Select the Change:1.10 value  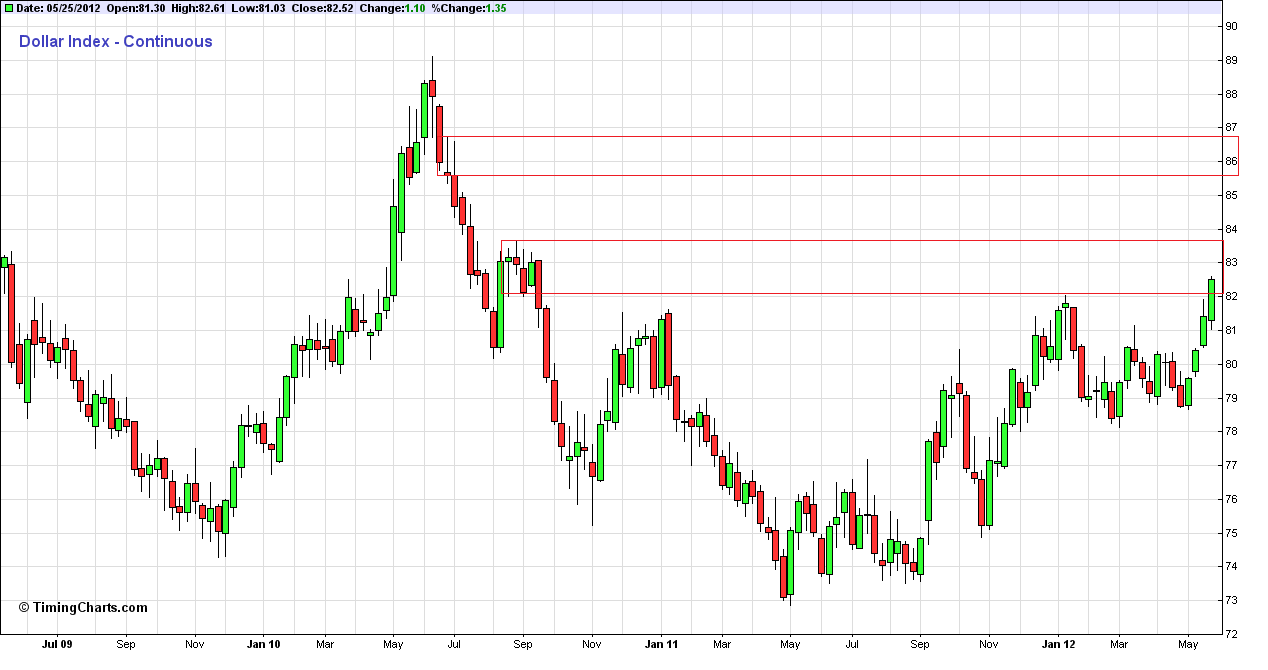(x=390, y=8)
